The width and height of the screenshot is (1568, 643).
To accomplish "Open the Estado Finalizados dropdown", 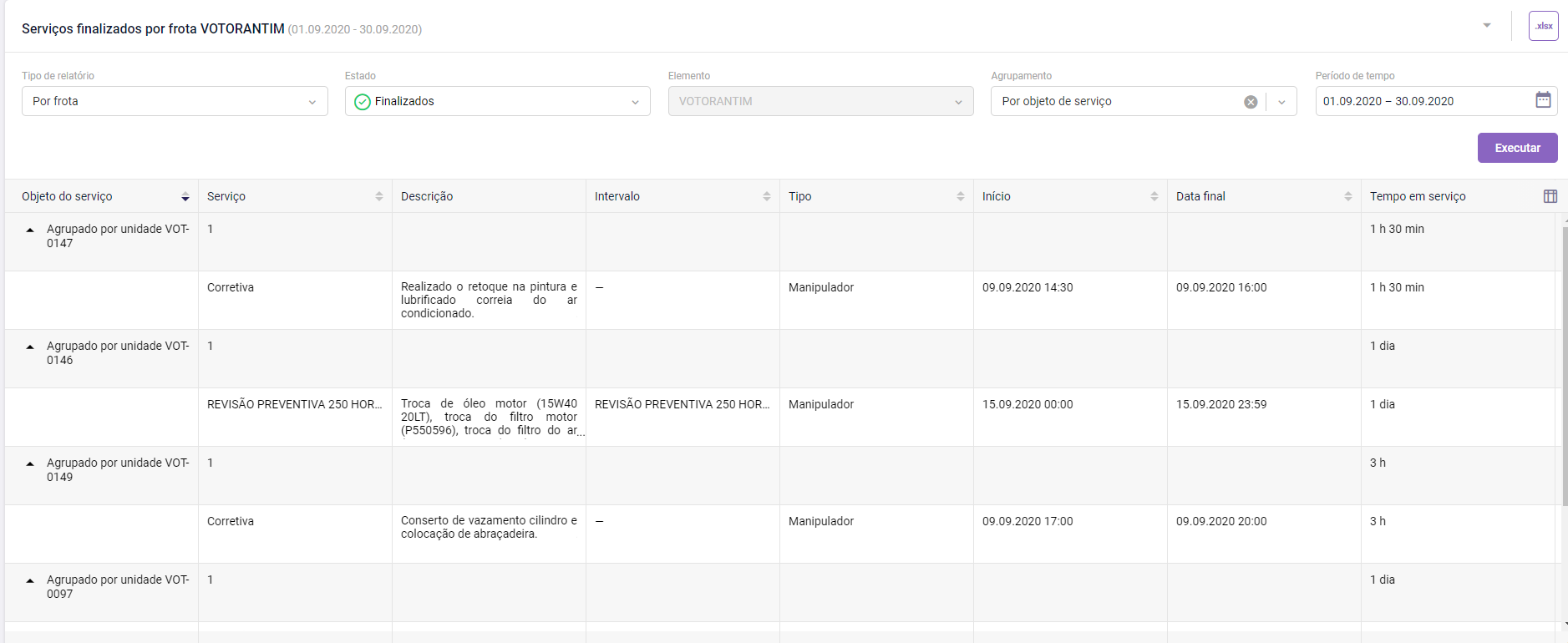I will [x=497, y=101].
